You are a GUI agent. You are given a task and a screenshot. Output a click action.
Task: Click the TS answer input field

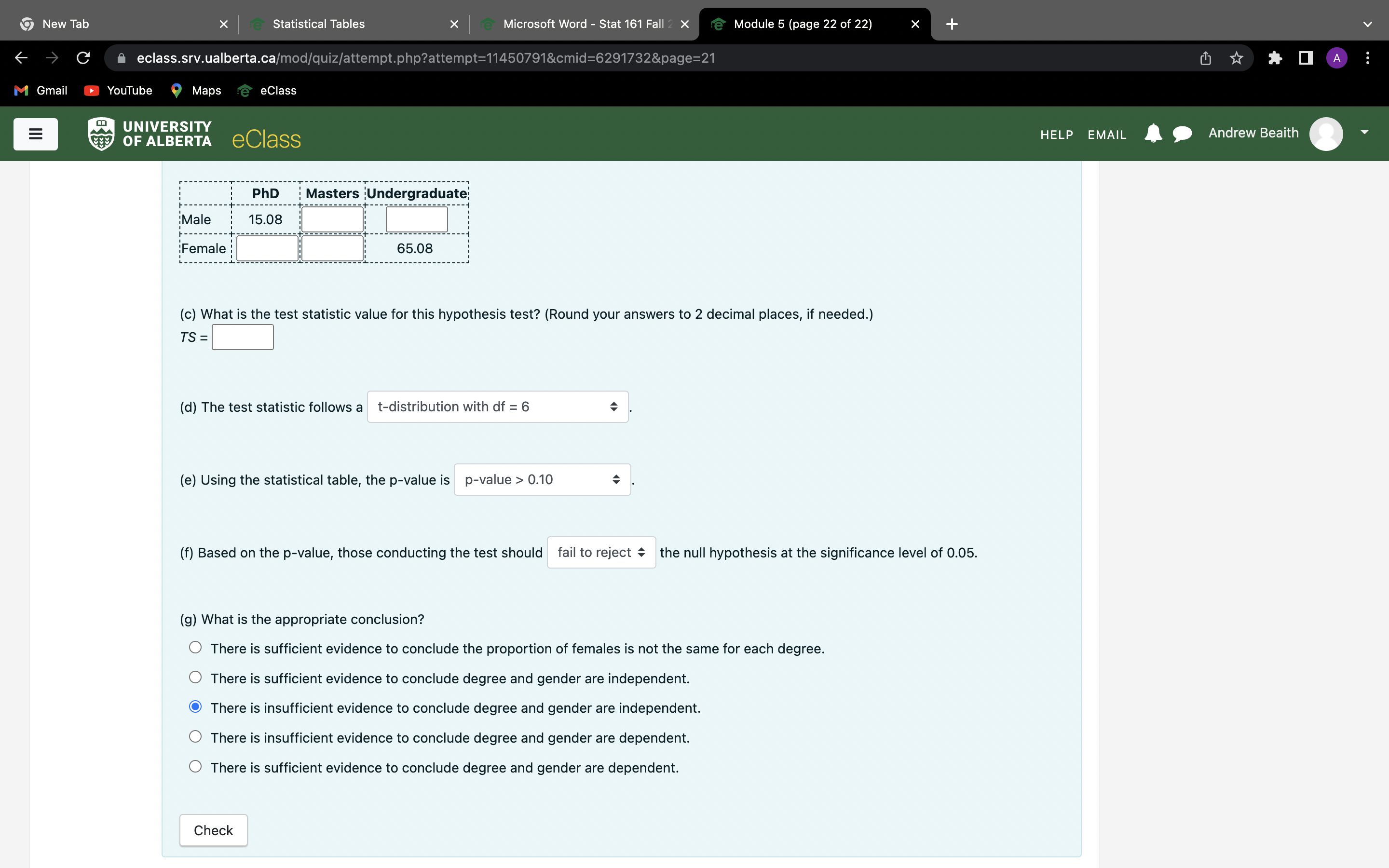tap(242, 337)
